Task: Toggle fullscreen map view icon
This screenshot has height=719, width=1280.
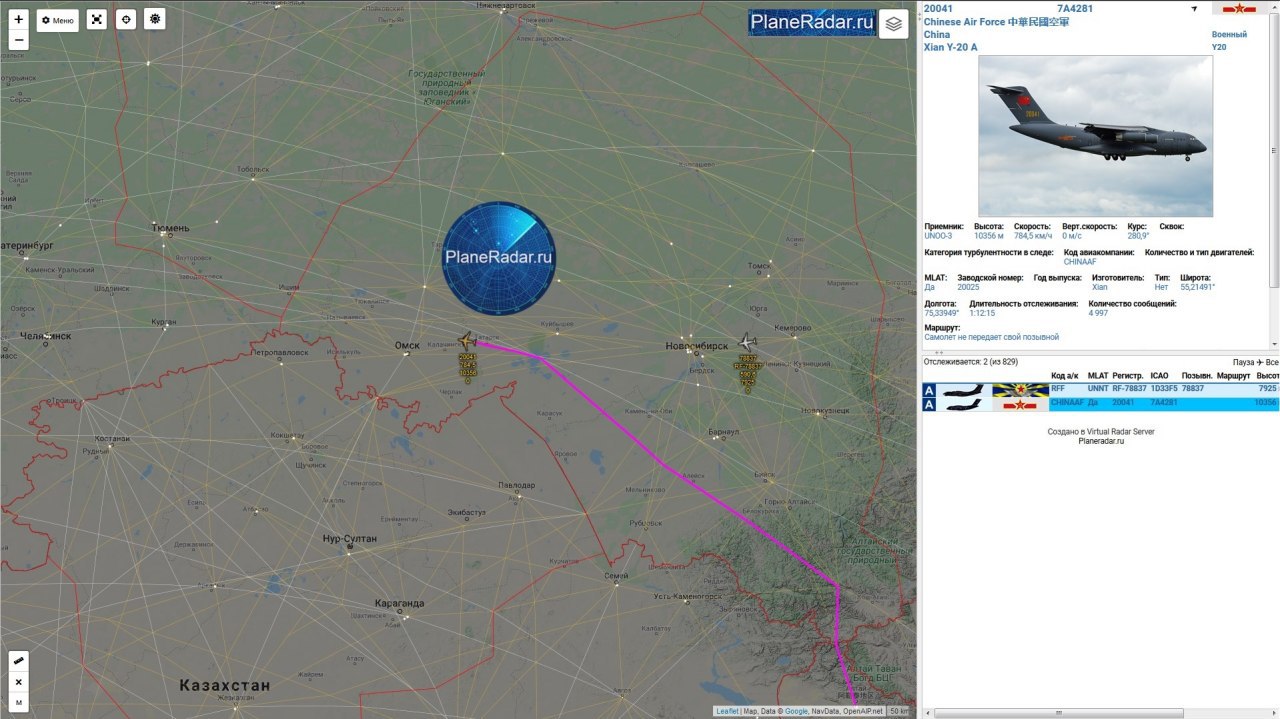Action: [96, 20]
